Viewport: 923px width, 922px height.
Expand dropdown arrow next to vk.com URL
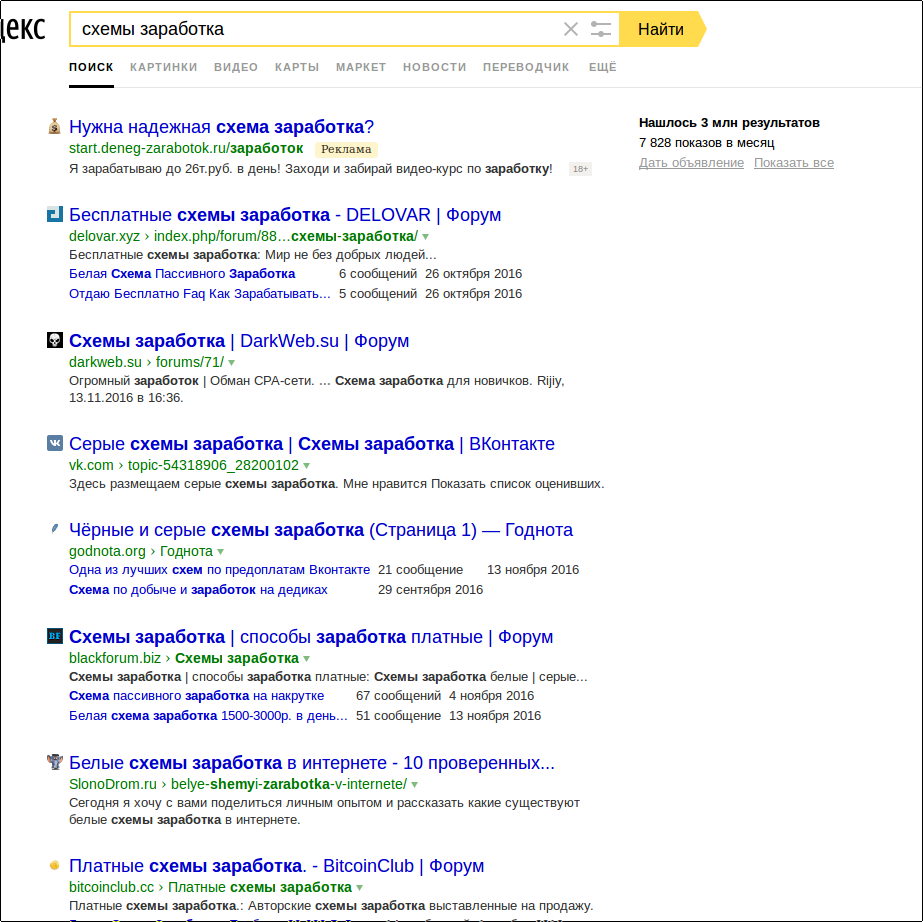(306, 466)
